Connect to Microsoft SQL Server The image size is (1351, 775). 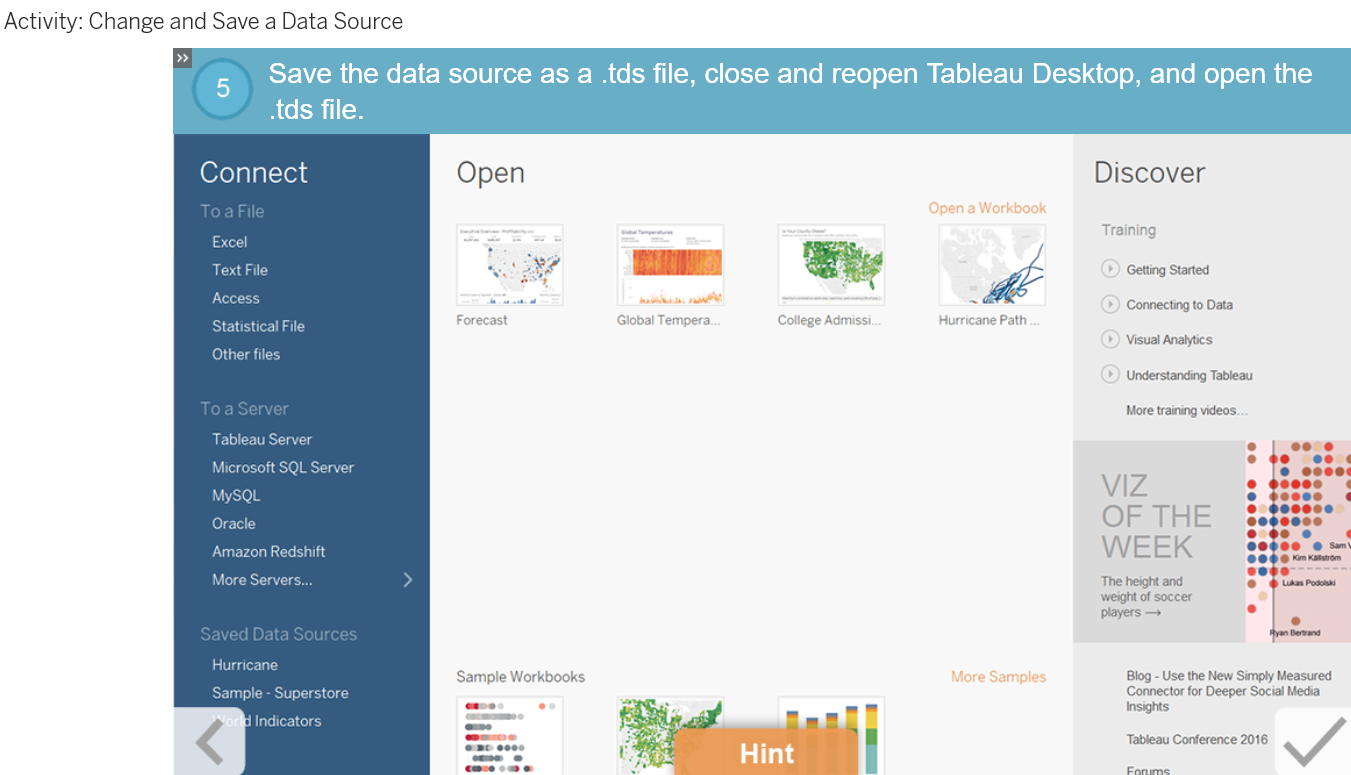coord(283,467)
